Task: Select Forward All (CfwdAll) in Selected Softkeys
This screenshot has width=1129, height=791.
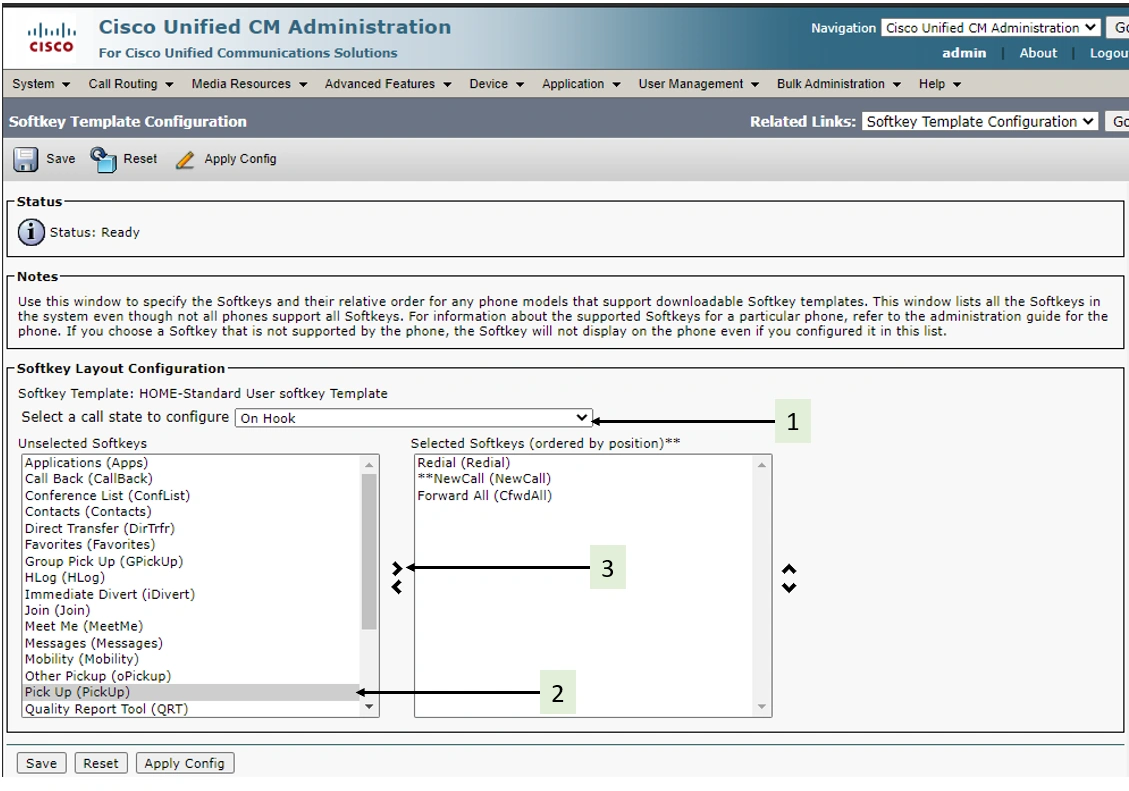Action: (x=583, y=495)
